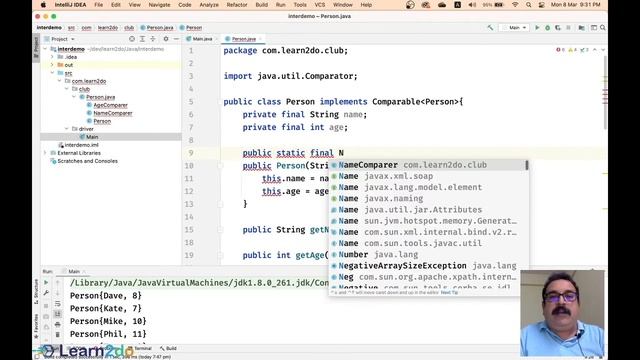Image resolution: width=640 pixels, height=360 pixels.
Task: Click Expand All icon in Project panel
Action: 142,39
